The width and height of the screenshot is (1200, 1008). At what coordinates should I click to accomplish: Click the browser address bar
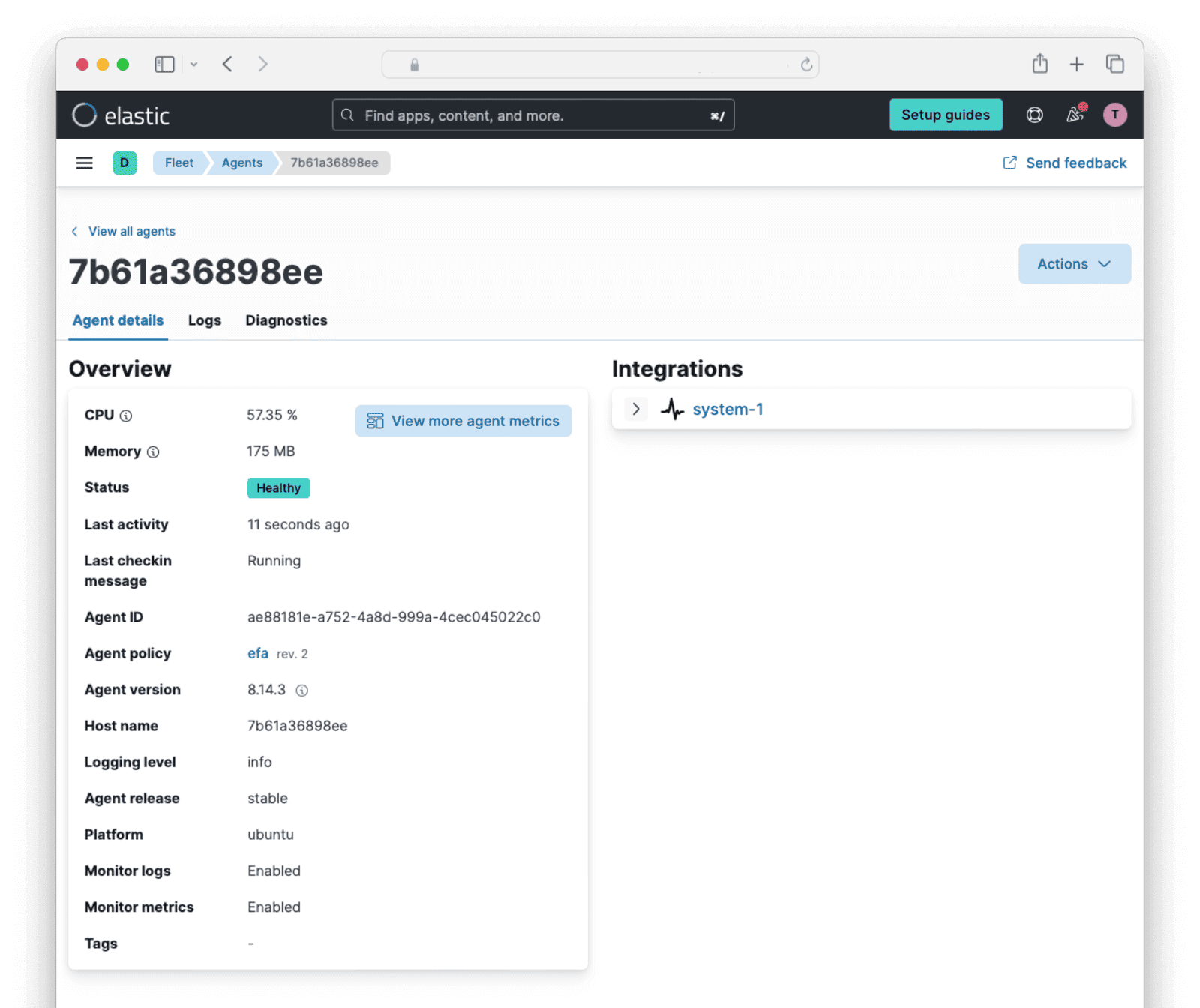(600, 64)
